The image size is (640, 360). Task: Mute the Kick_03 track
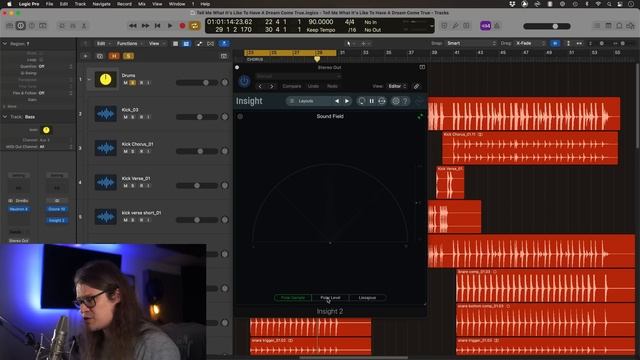click(x=125, y=117)
